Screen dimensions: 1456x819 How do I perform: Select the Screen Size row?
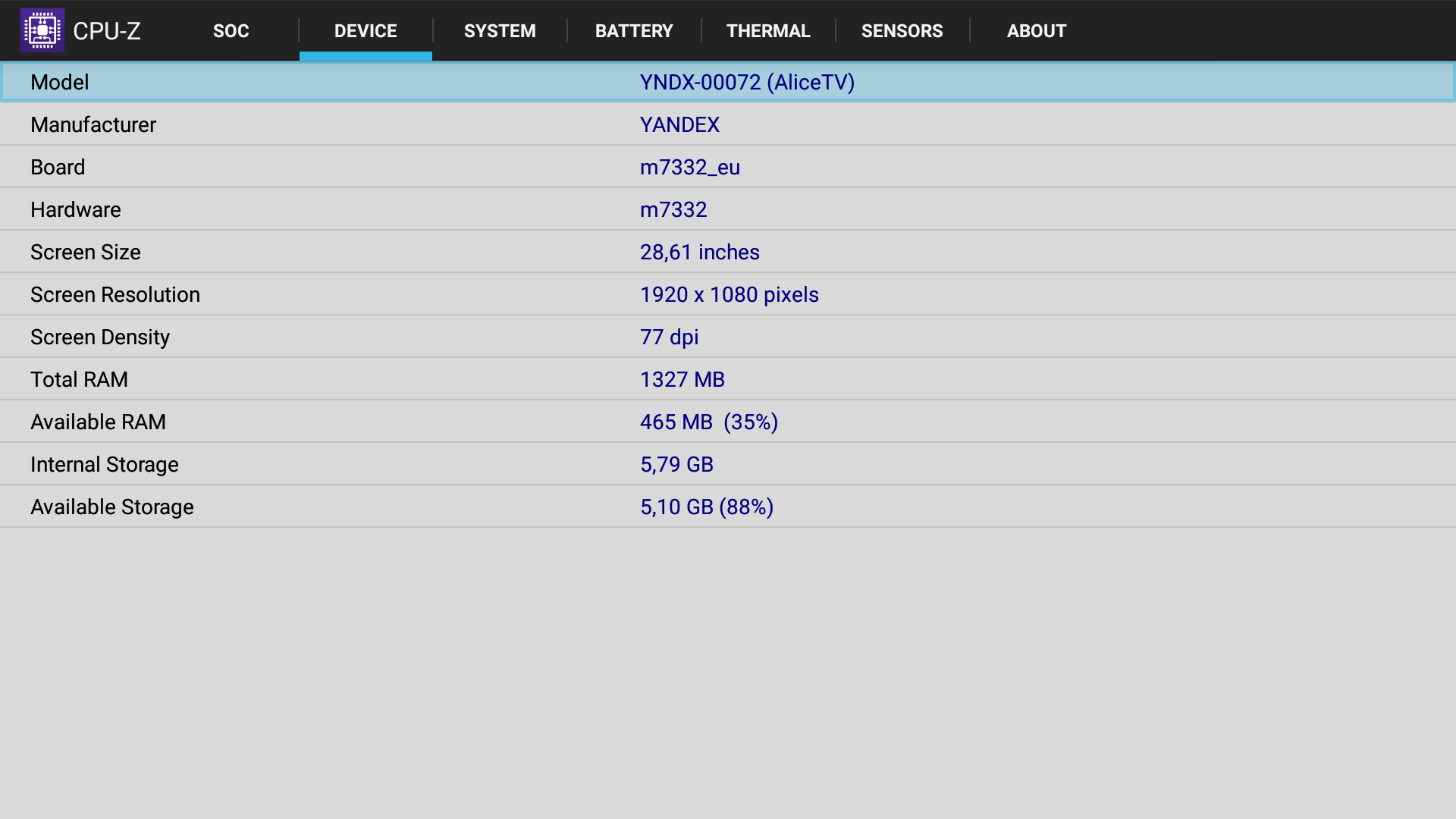(x=728, y=252)
